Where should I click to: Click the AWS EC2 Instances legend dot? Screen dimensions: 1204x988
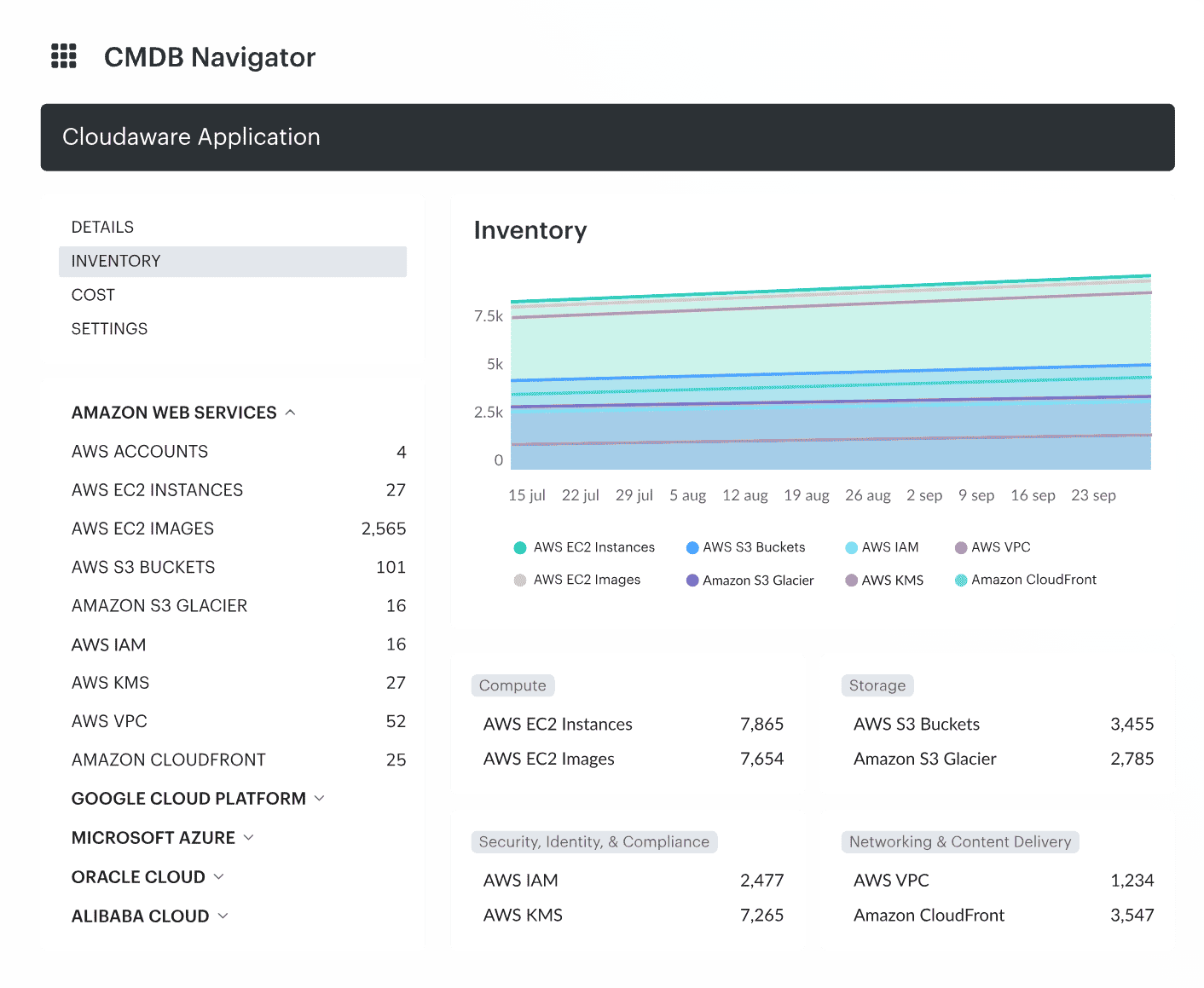click(x=519, y=547)
